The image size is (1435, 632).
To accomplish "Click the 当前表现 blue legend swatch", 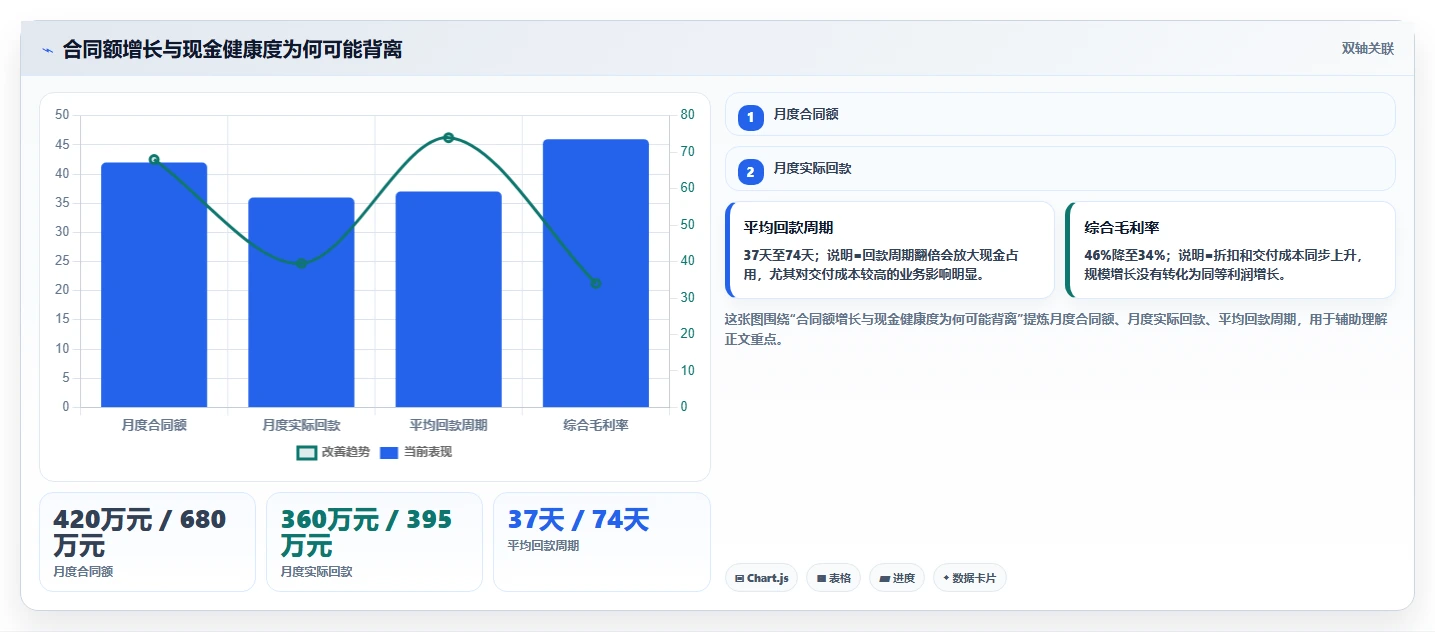I will pos(389,452).
